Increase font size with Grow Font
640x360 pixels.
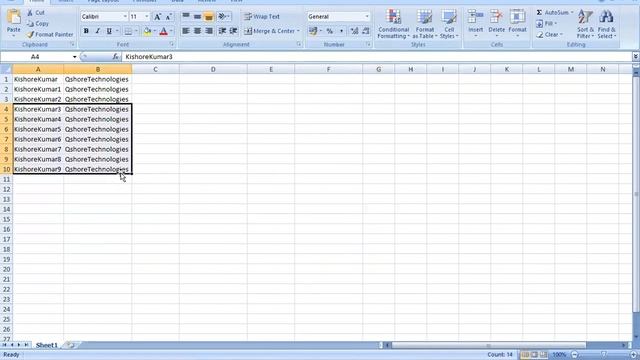[x=157, y=17]
